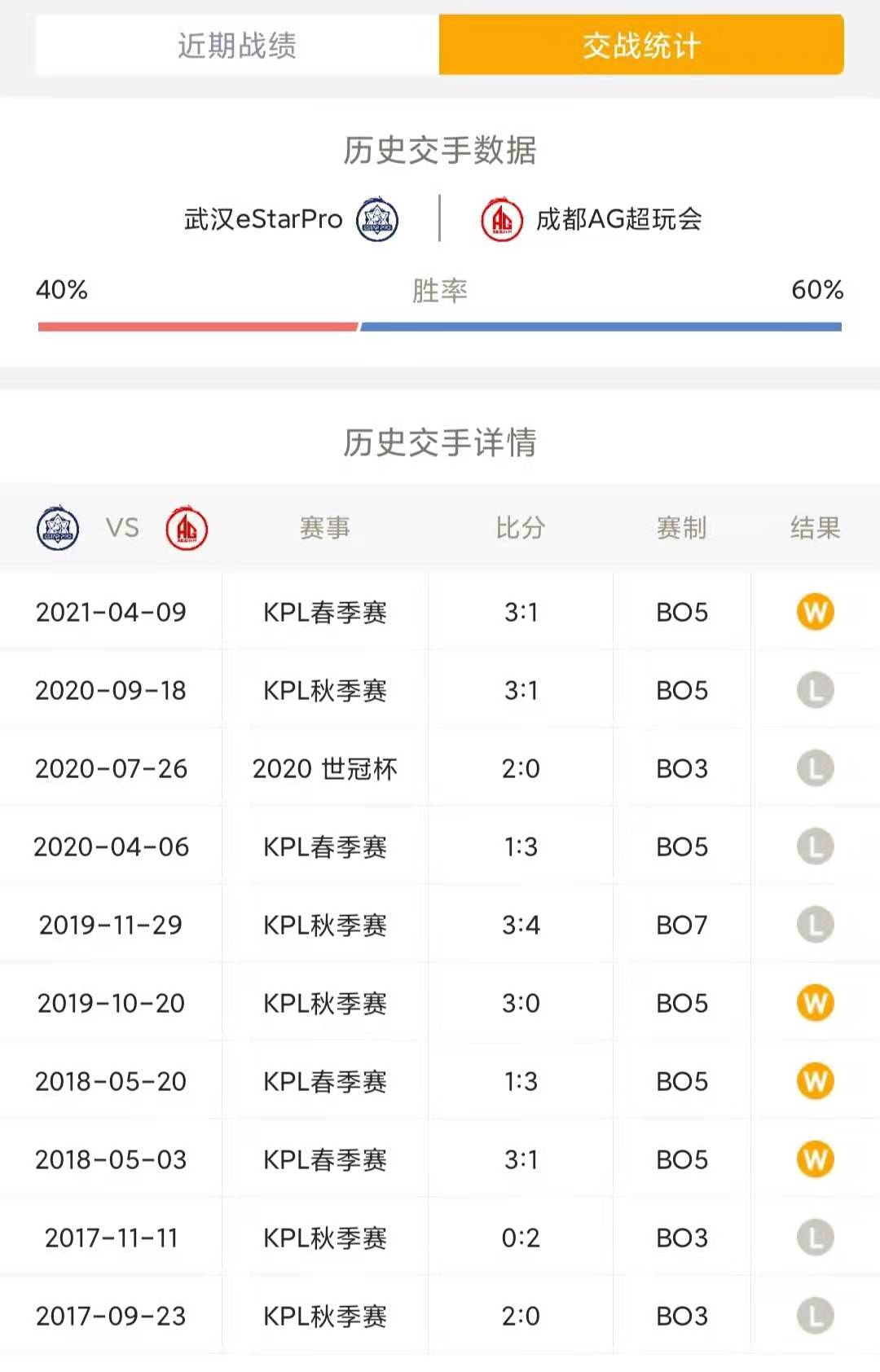Screen dimensions: 880x1372
Task: Click the 3:4 score of BO7 match
Action: [521, 925]
